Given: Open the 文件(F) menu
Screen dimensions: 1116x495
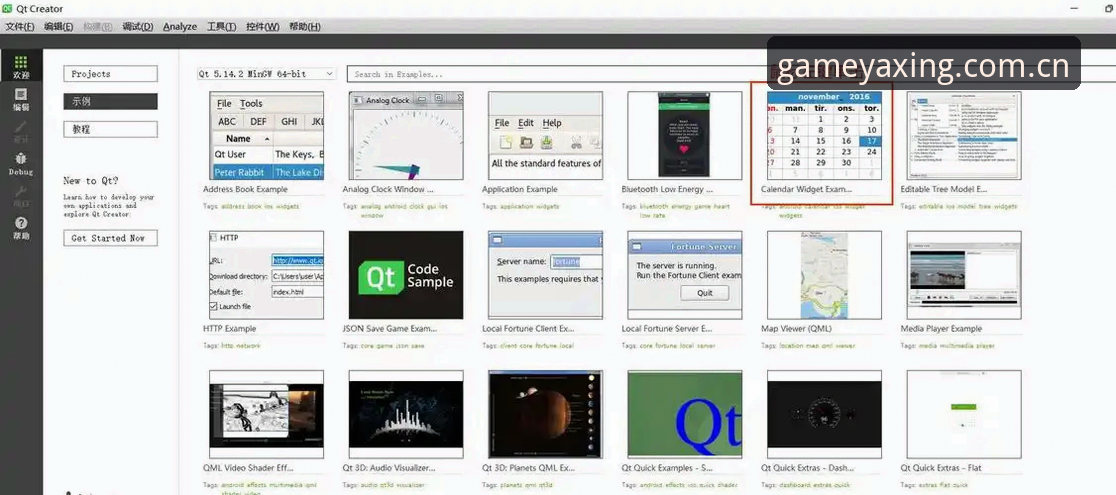Looking at the screenshot, I should 20,26.
